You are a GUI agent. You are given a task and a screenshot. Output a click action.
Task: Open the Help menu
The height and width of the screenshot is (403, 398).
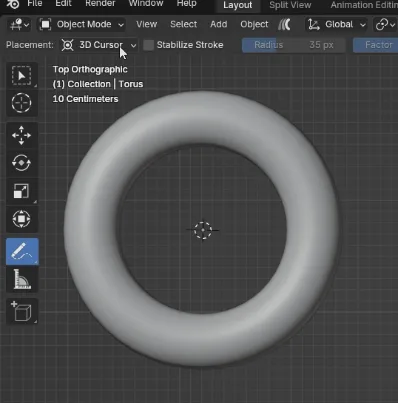187,4
